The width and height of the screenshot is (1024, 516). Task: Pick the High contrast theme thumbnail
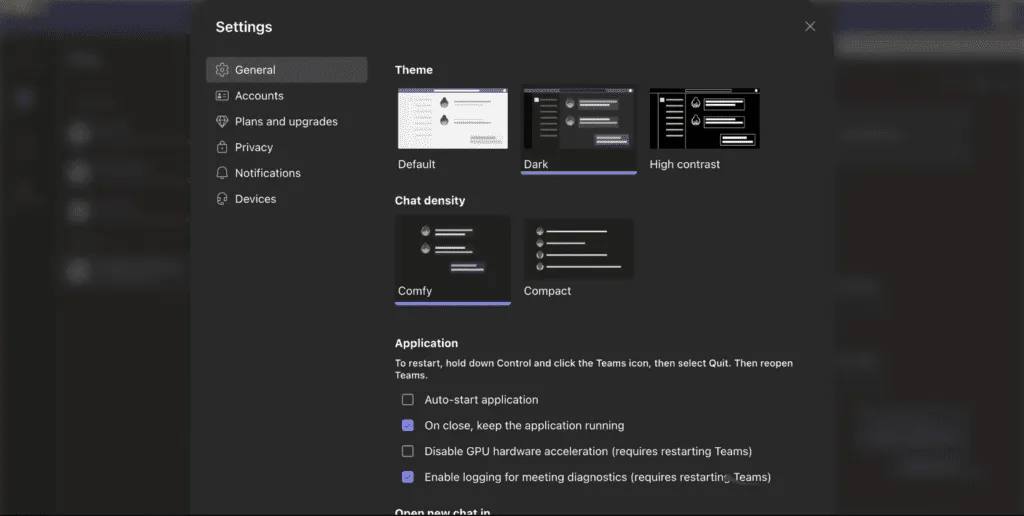704,119
